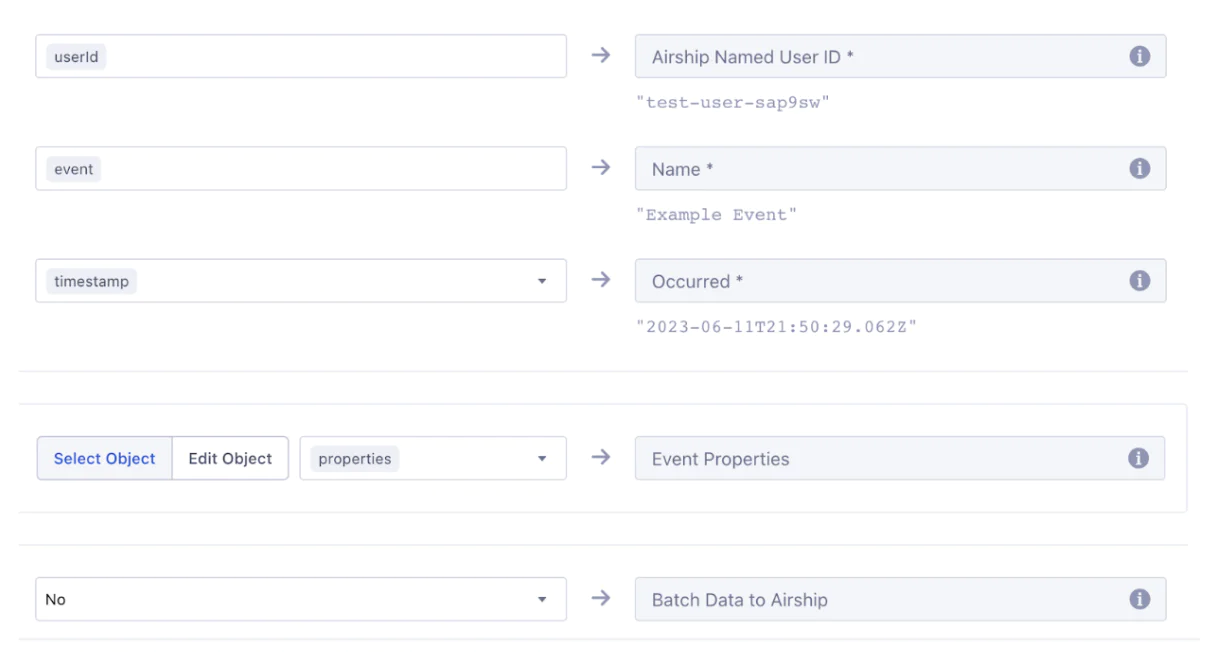Show info for the Name field
The image size is (1226, 652).
tap(1139, 169)
